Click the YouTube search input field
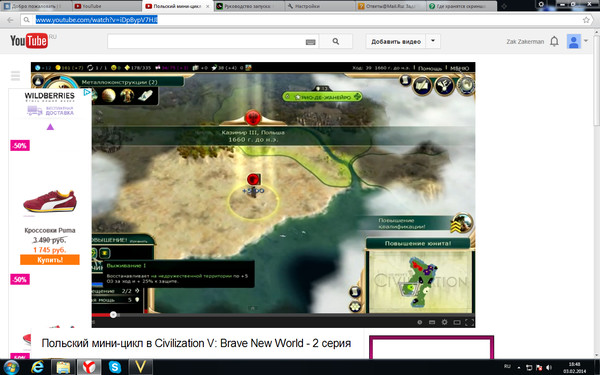This screenshot has width=600, height=375. pos(213,41)
